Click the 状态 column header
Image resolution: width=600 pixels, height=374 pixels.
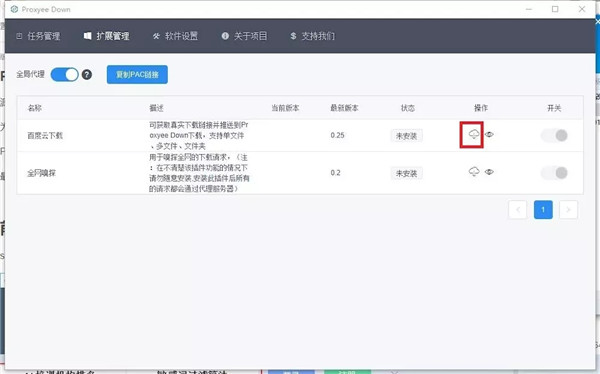point(408,108)
